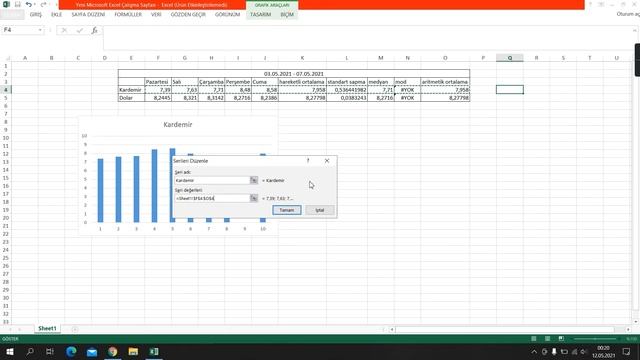
Task: Open Task View from the taskbar
Action: [50, 351]
